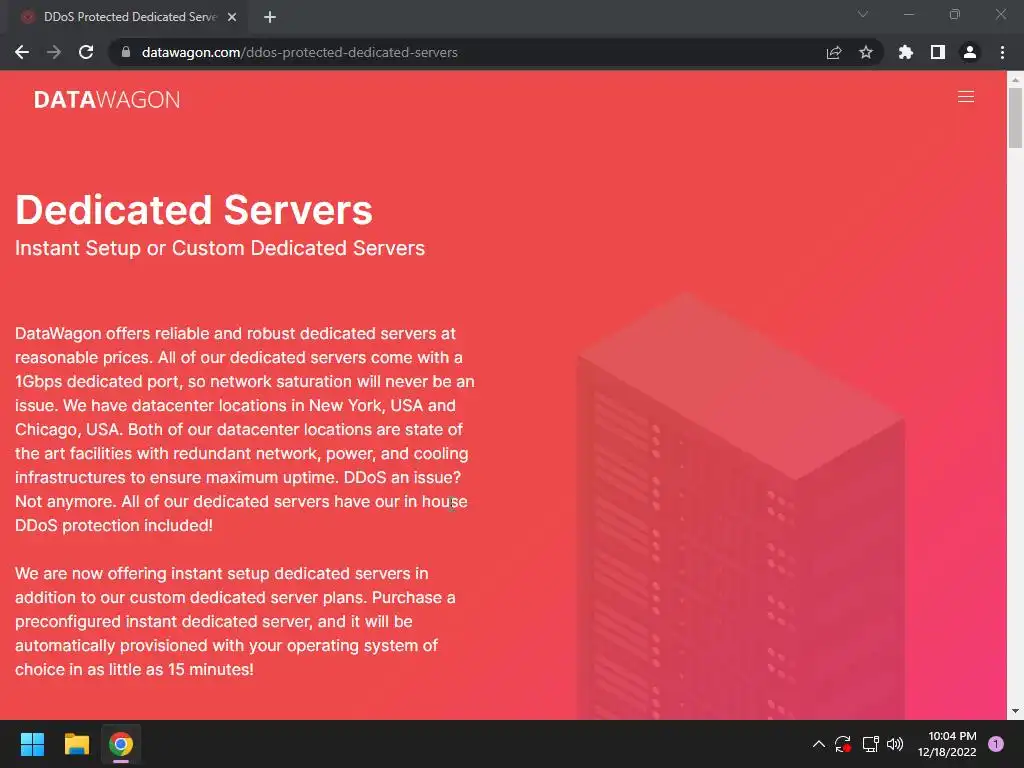Close the DDoS Protected Dedicated Servers tab
1024x768 pixels.
click(x=232, y=17)
